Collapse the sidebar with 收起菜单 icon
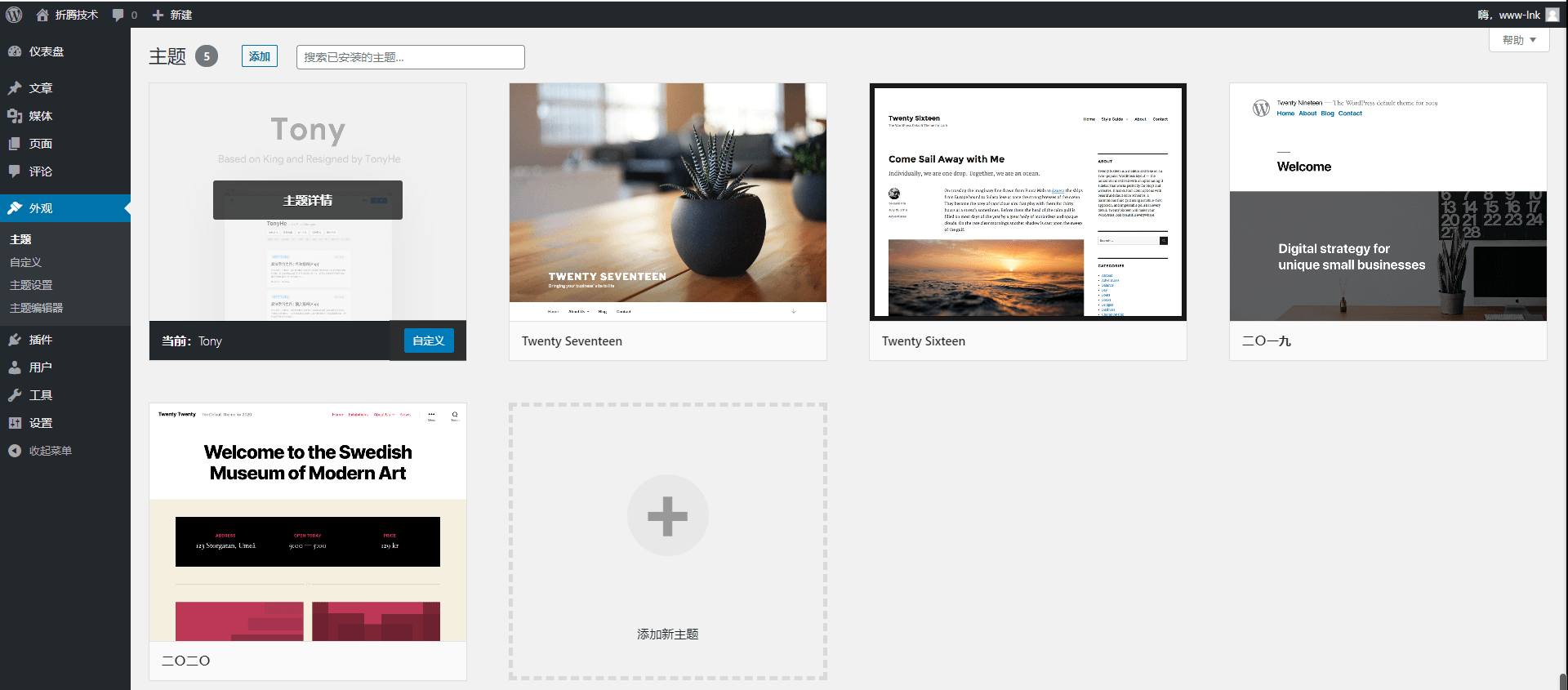Image resolution: width=1568 pixels, height=690 pixels. click(15, 451)
